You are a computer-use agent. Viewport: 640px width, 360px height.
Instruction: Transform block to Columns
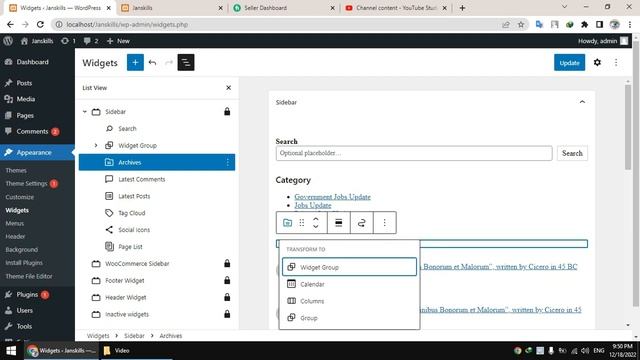tap(349, 301)
